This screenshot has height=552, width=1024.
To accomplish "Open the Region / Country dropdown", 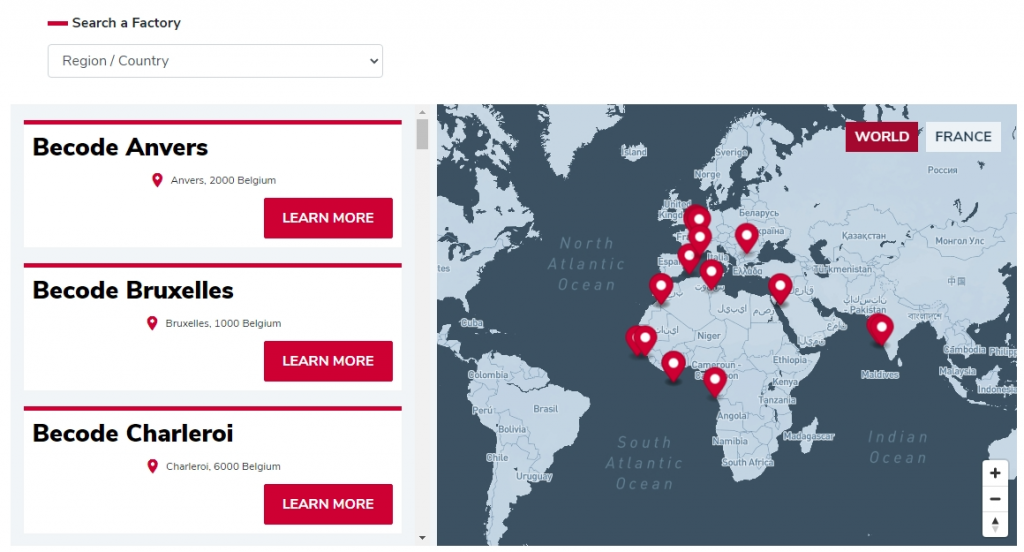I will pos(215,61).
